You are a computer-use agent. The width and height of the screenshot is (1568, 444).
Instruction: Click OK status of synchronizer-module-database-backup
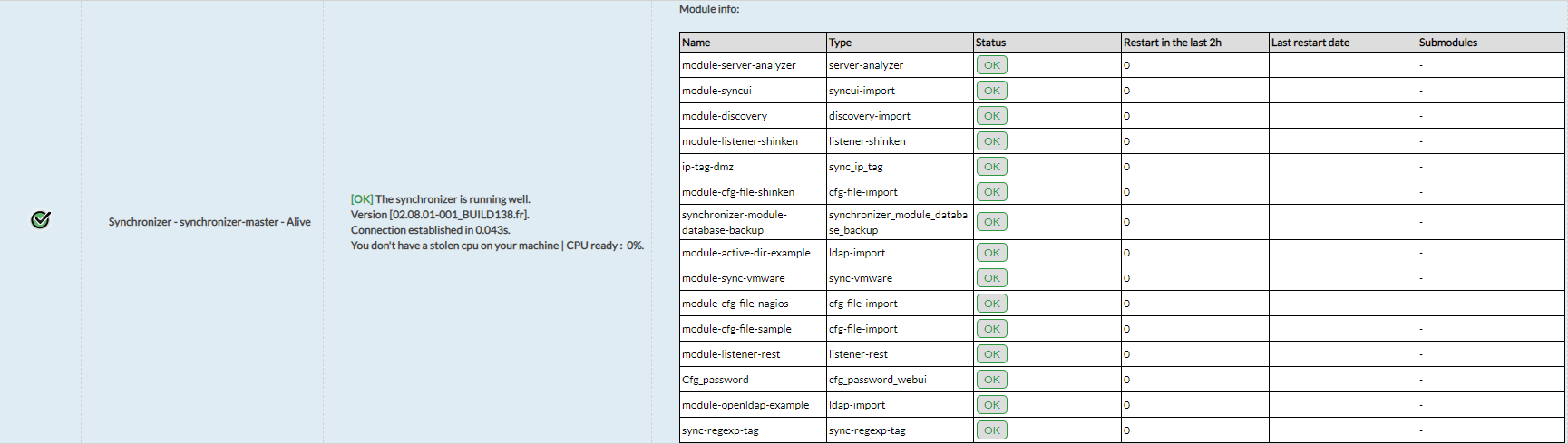pyautogui.click(x=991, y=222)
